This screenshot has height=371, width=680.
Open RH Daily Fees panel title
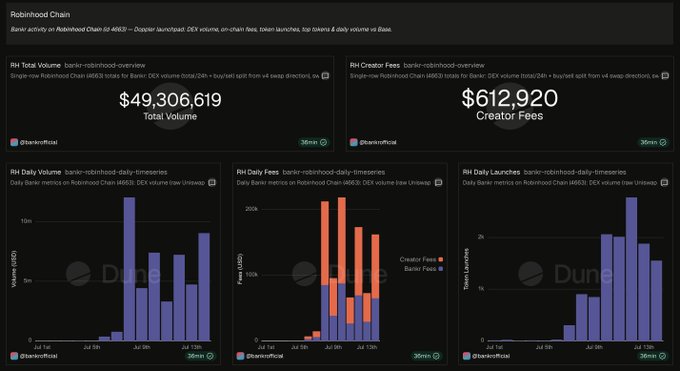pos(258,172)
